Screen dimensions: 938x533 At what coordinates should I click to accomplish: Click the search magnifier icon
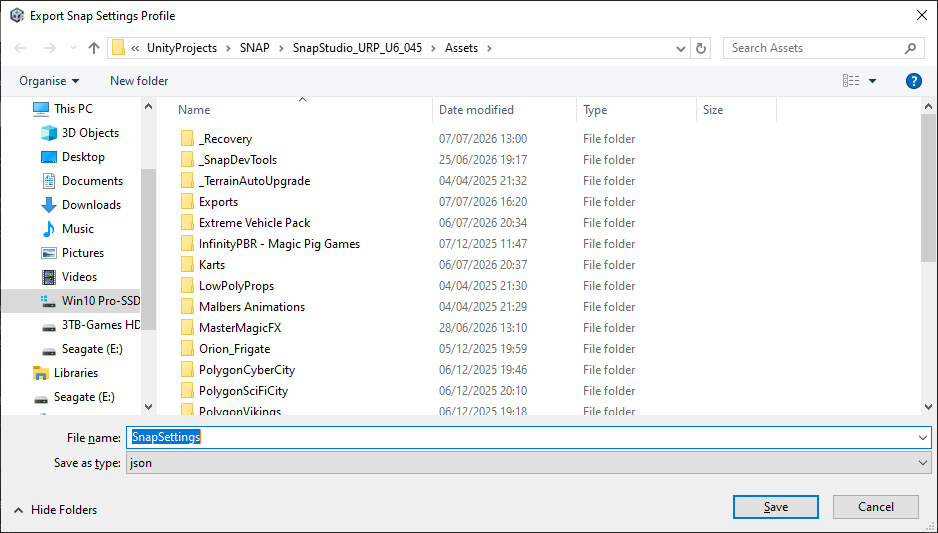coord(910,48)
